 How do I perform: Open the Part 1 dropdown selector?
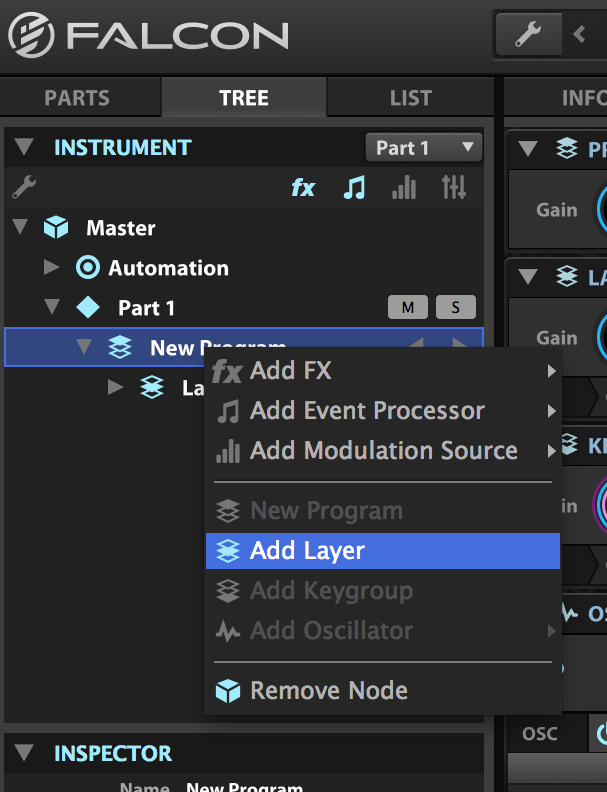pos(424,147)
